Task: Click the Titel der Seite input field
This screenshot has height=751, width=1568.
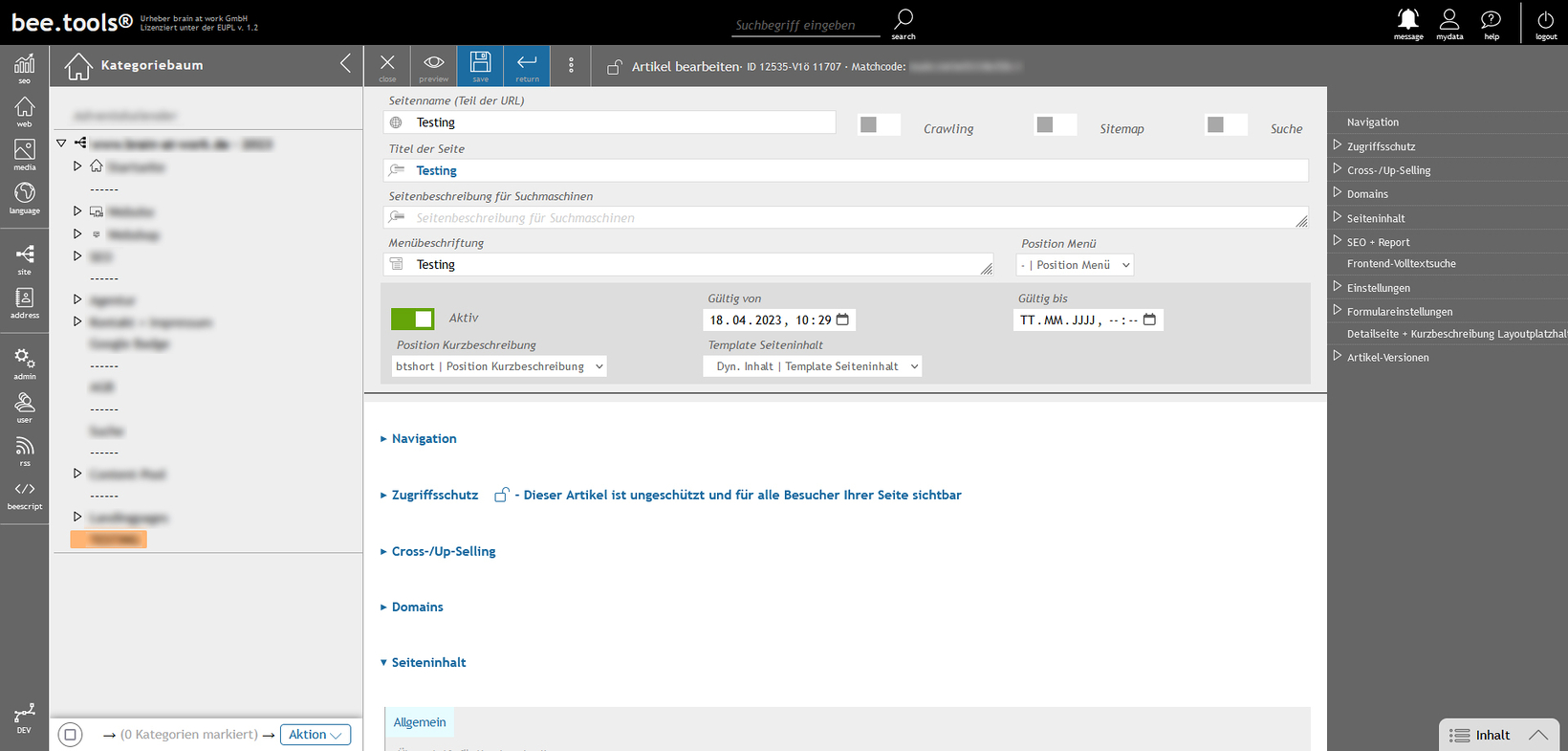Action: [x=846, y=170]
